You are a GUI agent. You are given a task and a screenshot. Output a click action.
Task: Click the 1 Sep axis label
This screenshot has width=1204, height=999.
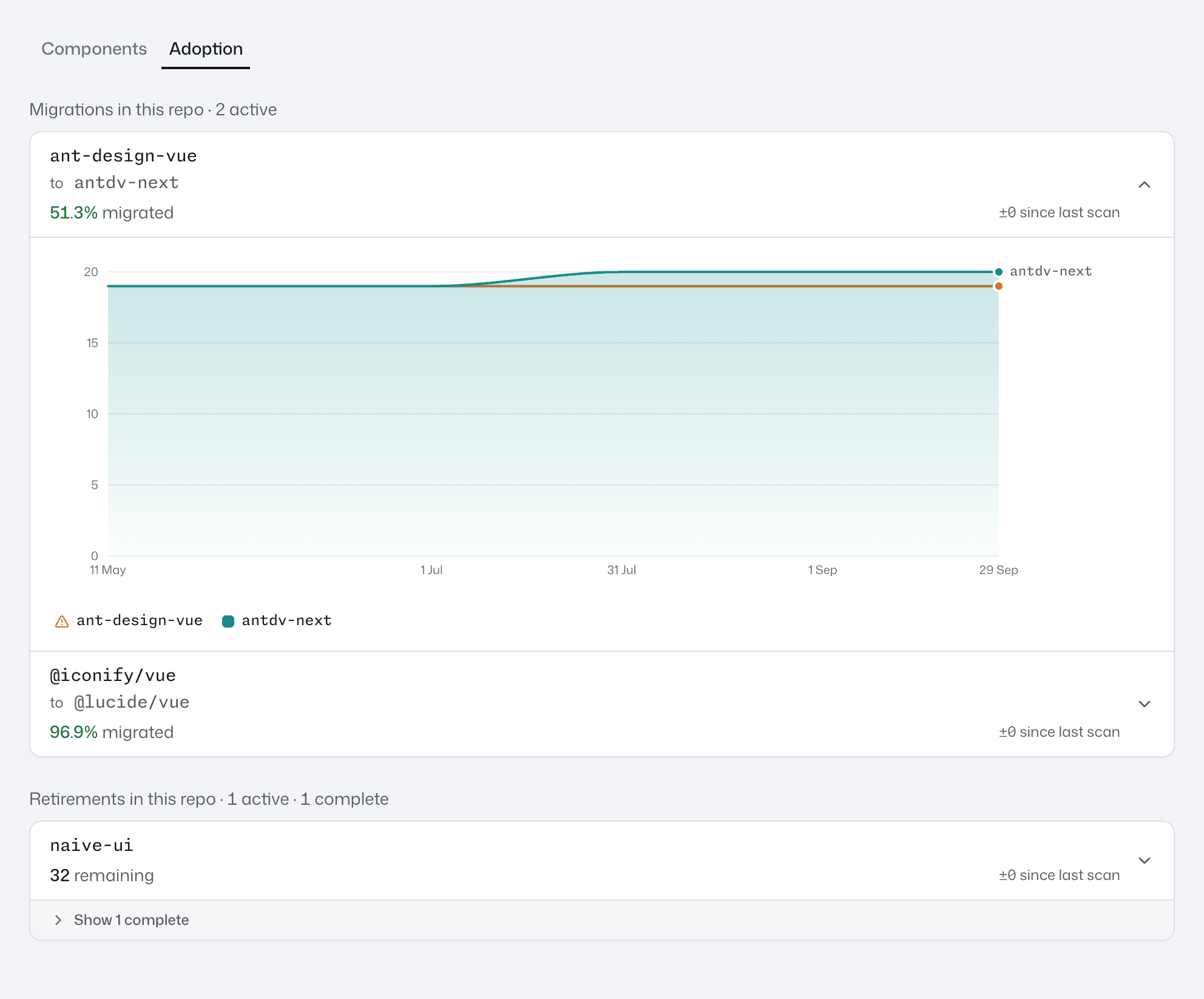tap(822, 570)
